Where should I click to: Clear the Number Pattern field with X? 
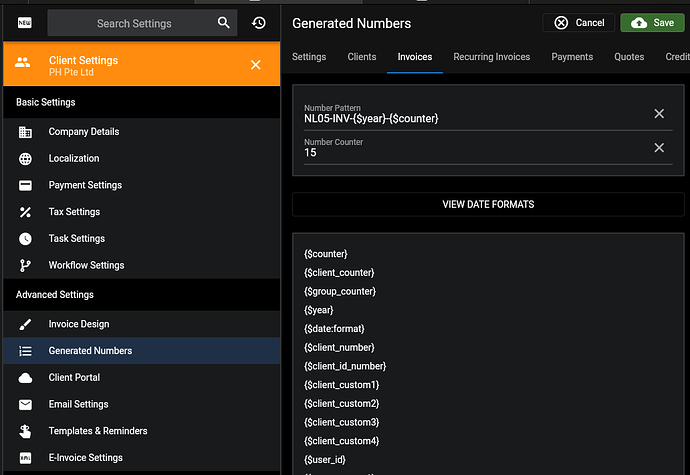(659, 114)
